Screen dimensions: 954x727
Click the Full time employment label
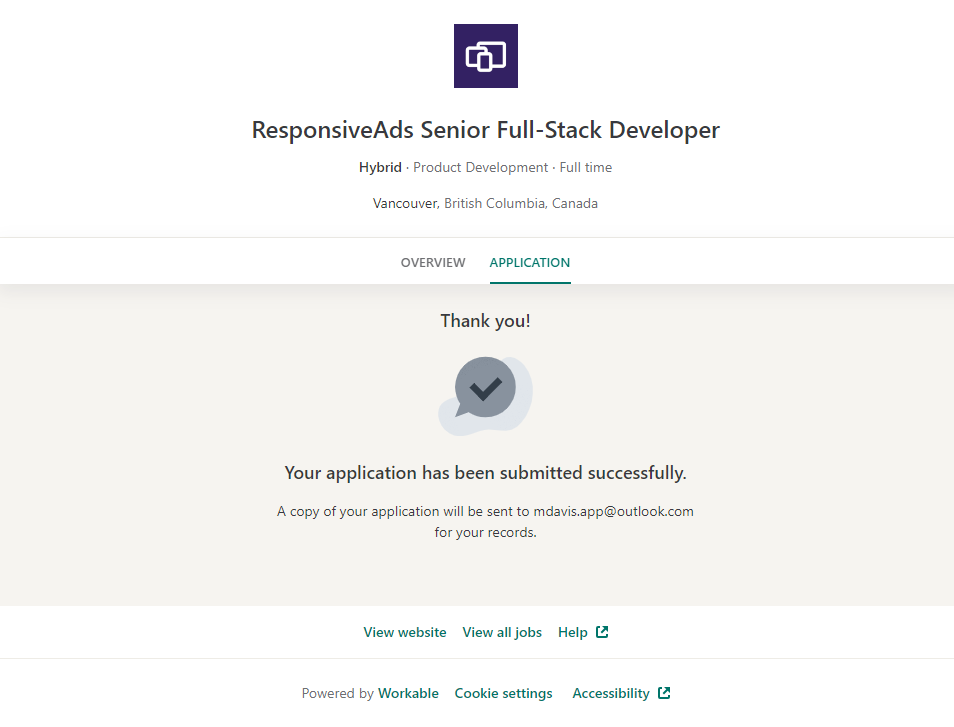coord(586,168)
